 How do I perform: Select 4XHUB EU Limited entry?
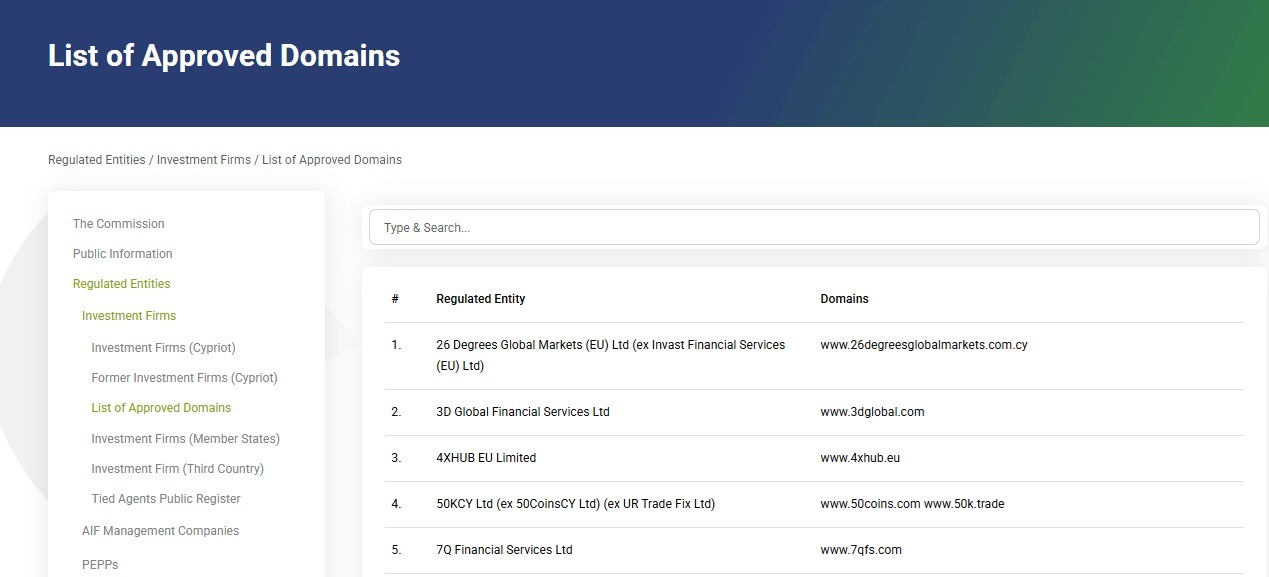click(x=486, y=458)
